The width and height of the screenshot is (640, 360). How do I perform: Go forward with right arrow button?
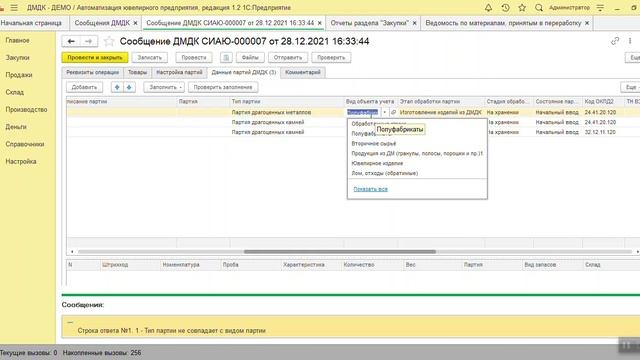[89, 41]
